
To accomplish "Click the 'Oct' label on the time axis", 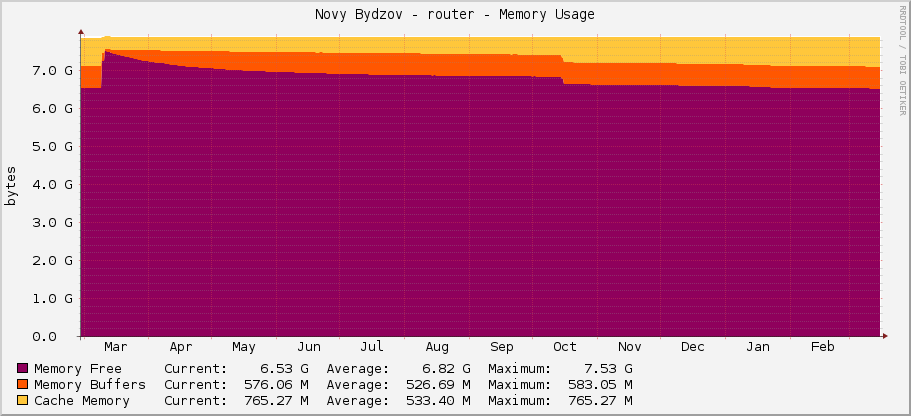I will coord(565,347).
